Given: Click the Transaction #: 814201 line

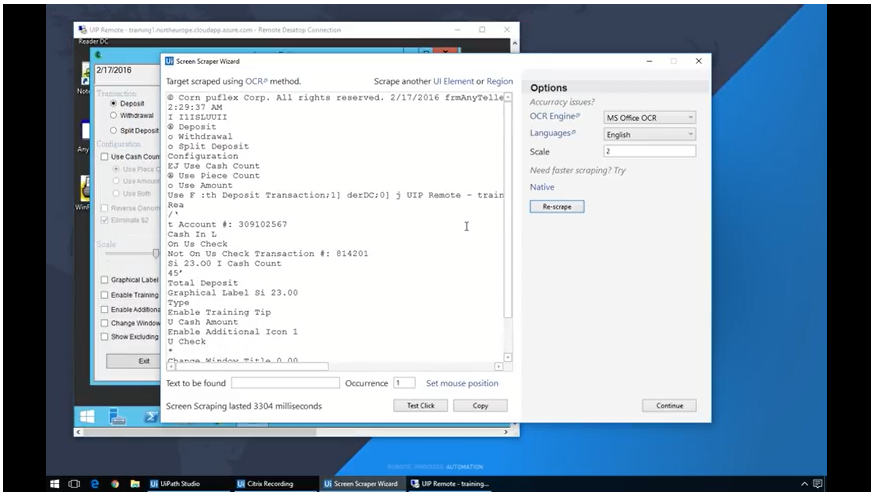Looking at the screenshot, I should 268,253.
